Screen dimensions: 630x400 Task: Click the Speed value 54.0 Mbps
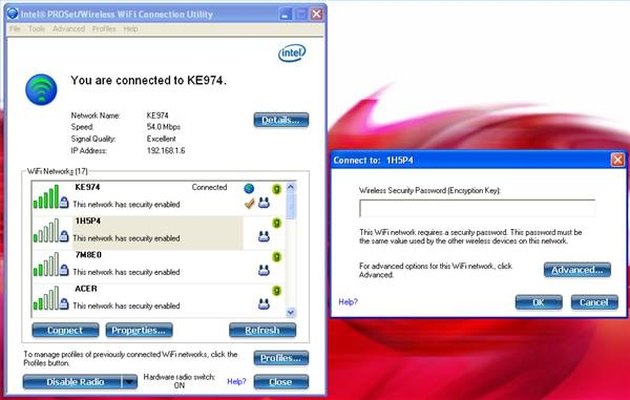click(x=164, y=127)
